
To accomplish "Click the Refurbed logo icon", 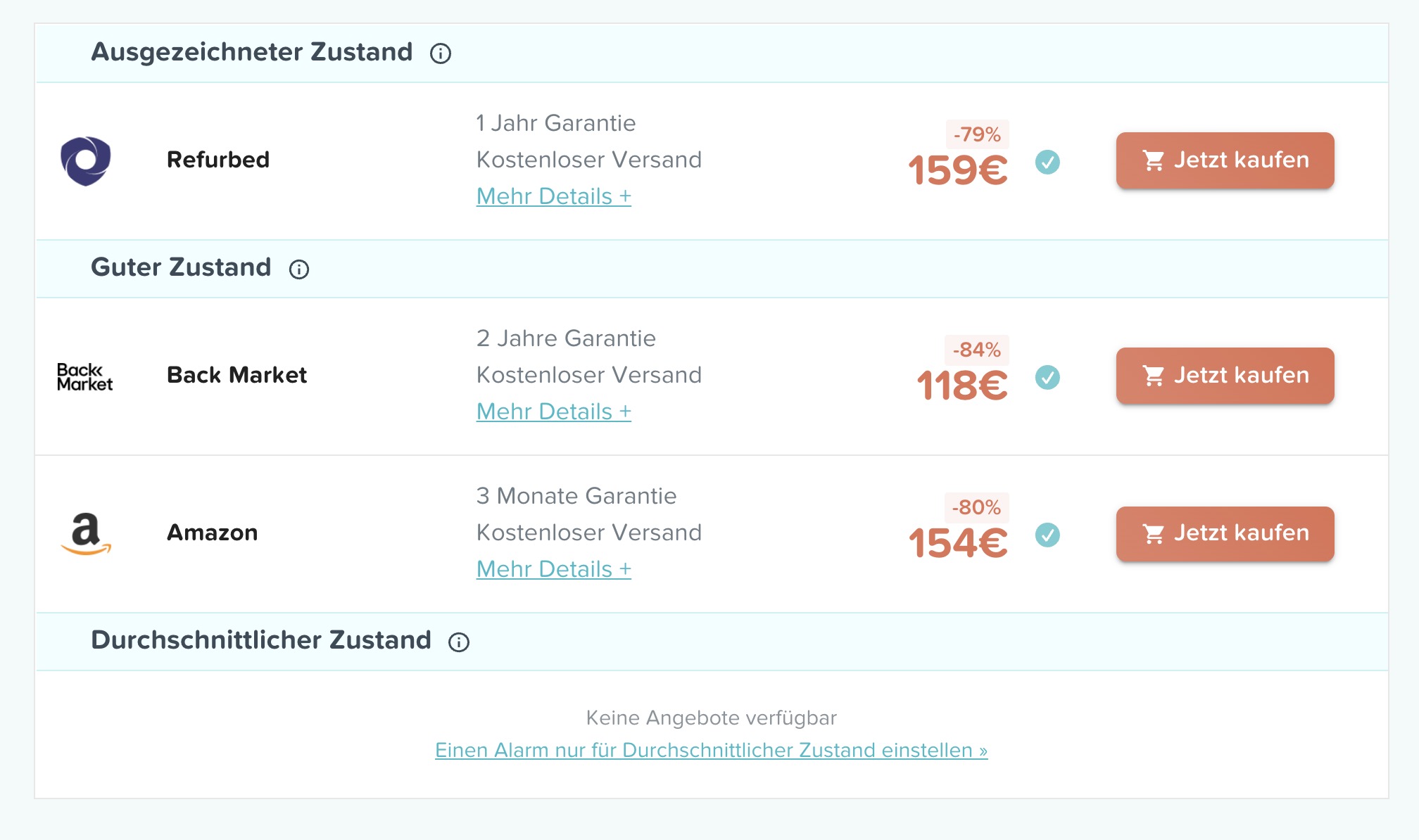I will 86,160.
